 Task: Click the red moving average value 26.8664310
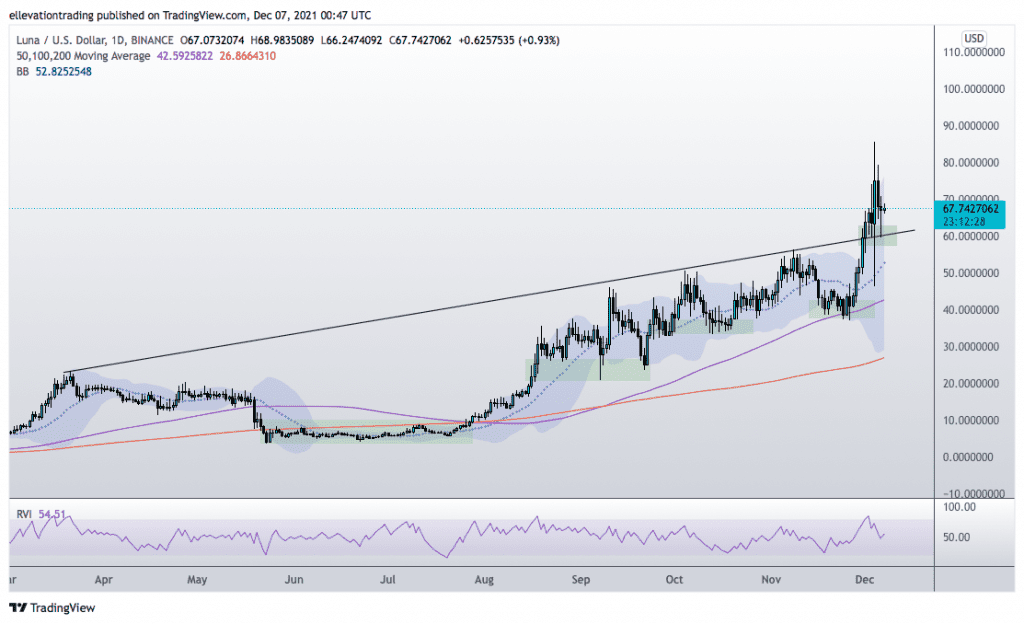tap(248, 56)
